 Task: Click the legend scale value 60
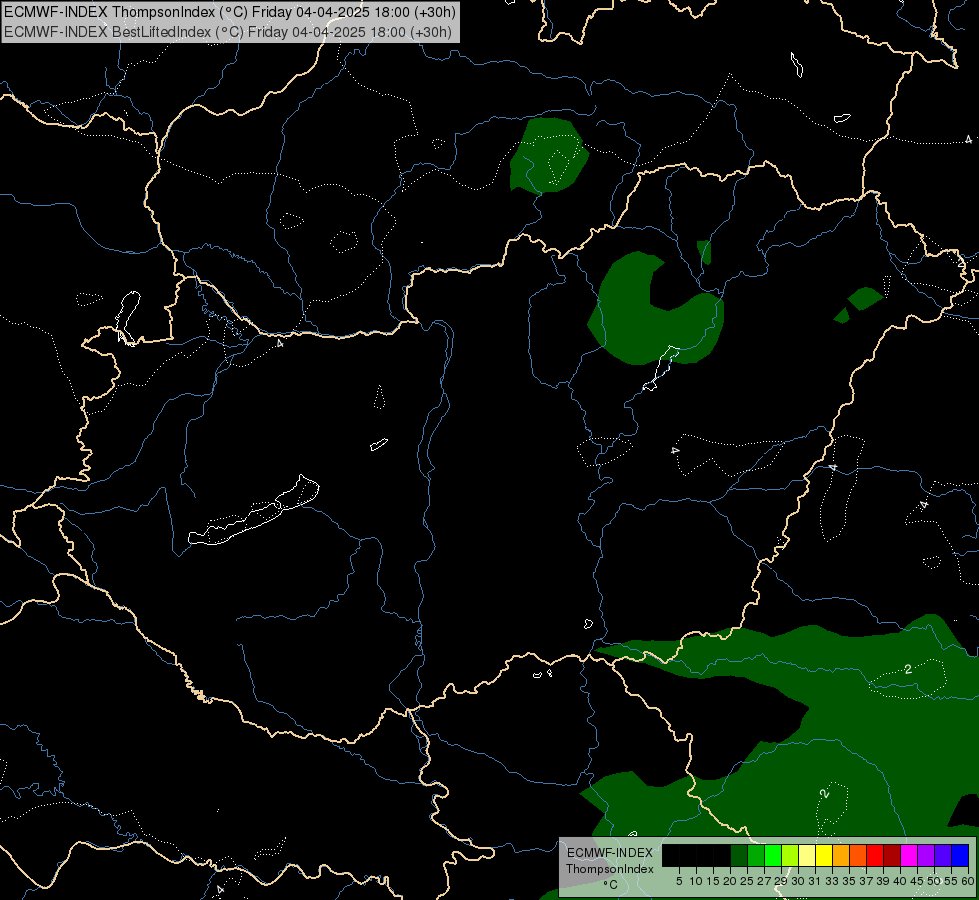(969, 881)
